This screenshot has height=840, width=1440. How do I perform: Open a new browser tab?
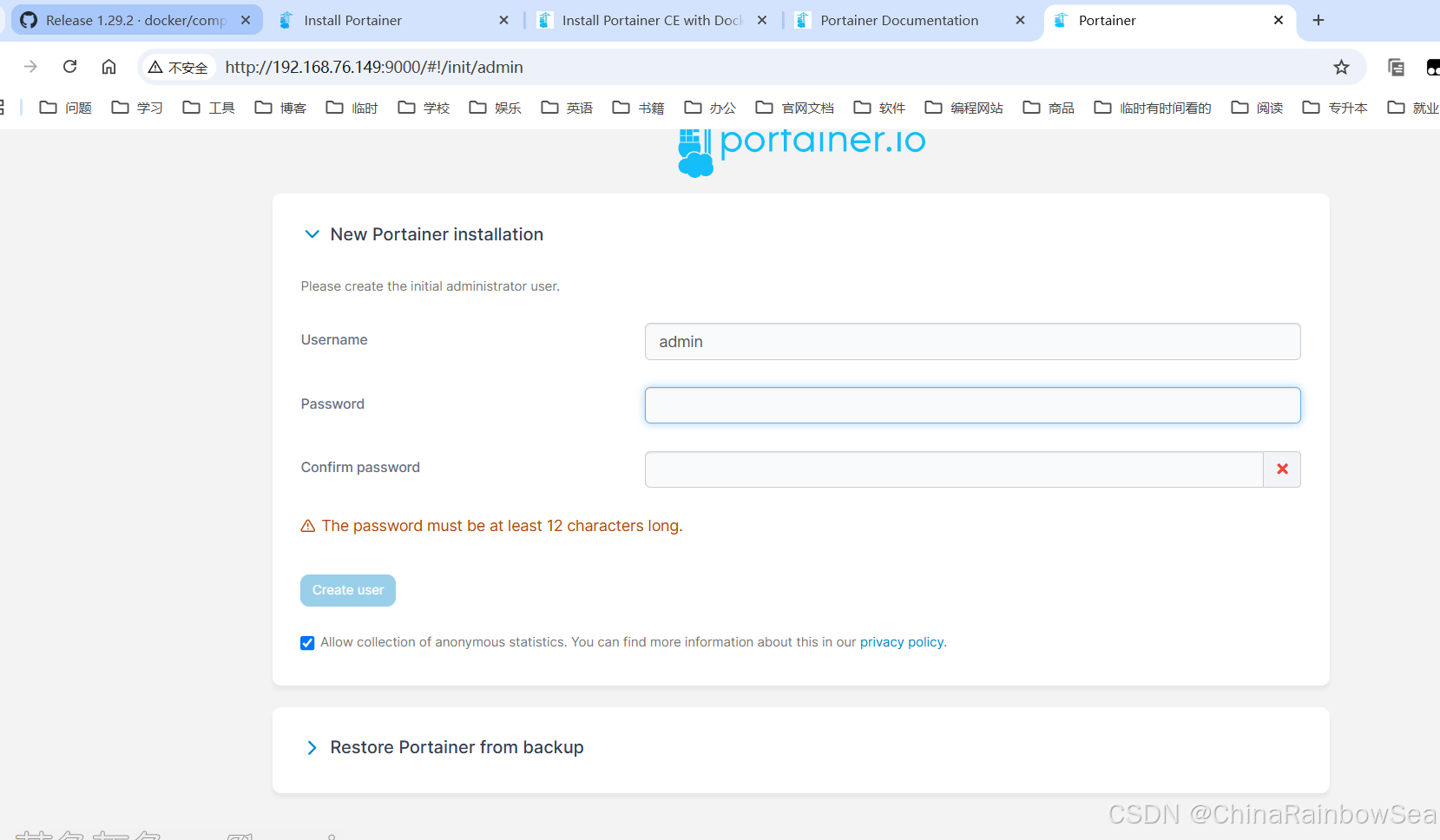click(1318, 20)
